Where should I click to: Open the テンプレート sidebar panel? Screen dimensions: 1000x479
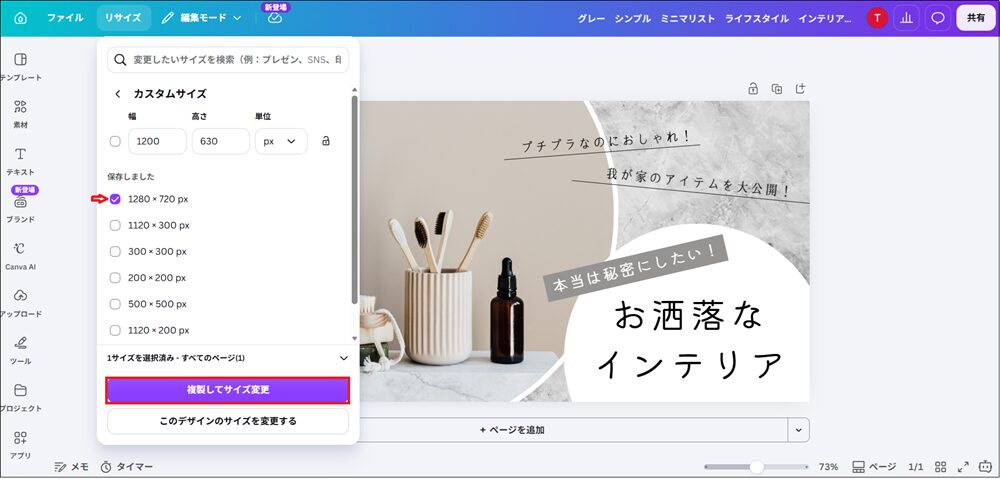click(x=20, y=66)
